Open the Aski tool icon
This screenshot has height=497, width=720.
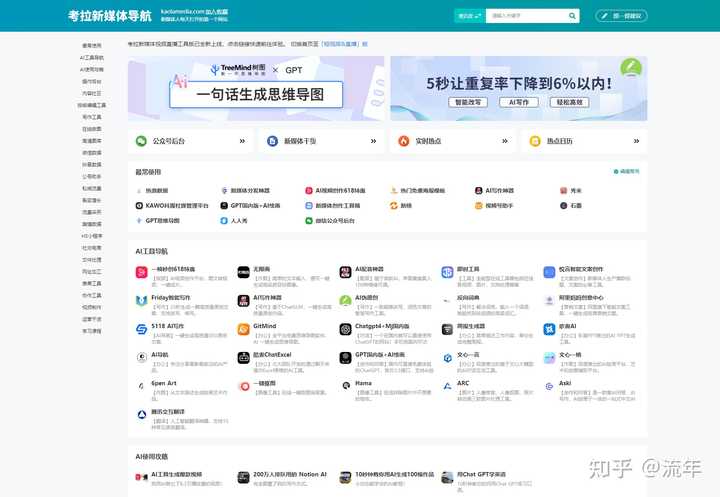pos(549,386)
